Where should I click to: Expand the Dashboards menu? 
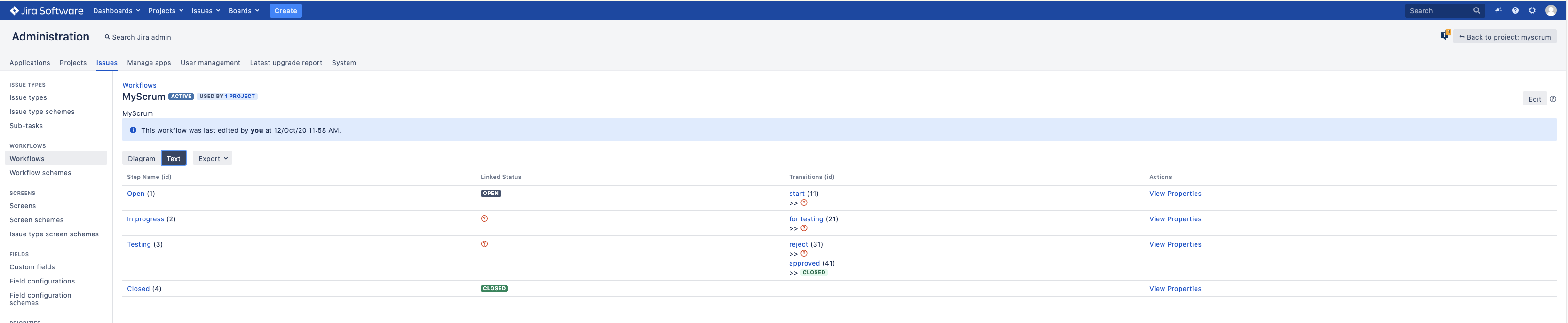[116, 10]
